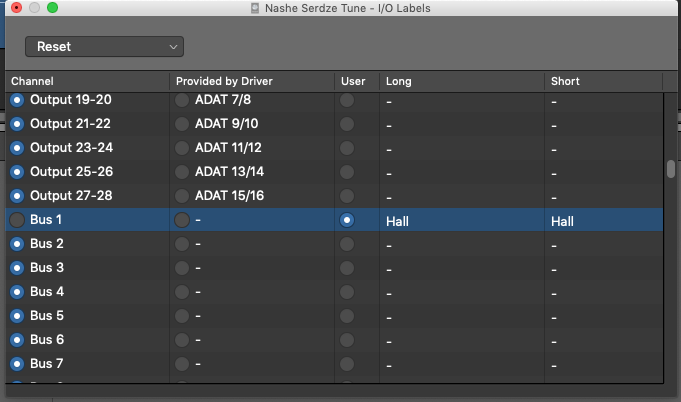The width and height of the screenshot is (681, 402).
Task: Choose ADAT 9/10 driver label radio
Action: click(x=182, y=124)
